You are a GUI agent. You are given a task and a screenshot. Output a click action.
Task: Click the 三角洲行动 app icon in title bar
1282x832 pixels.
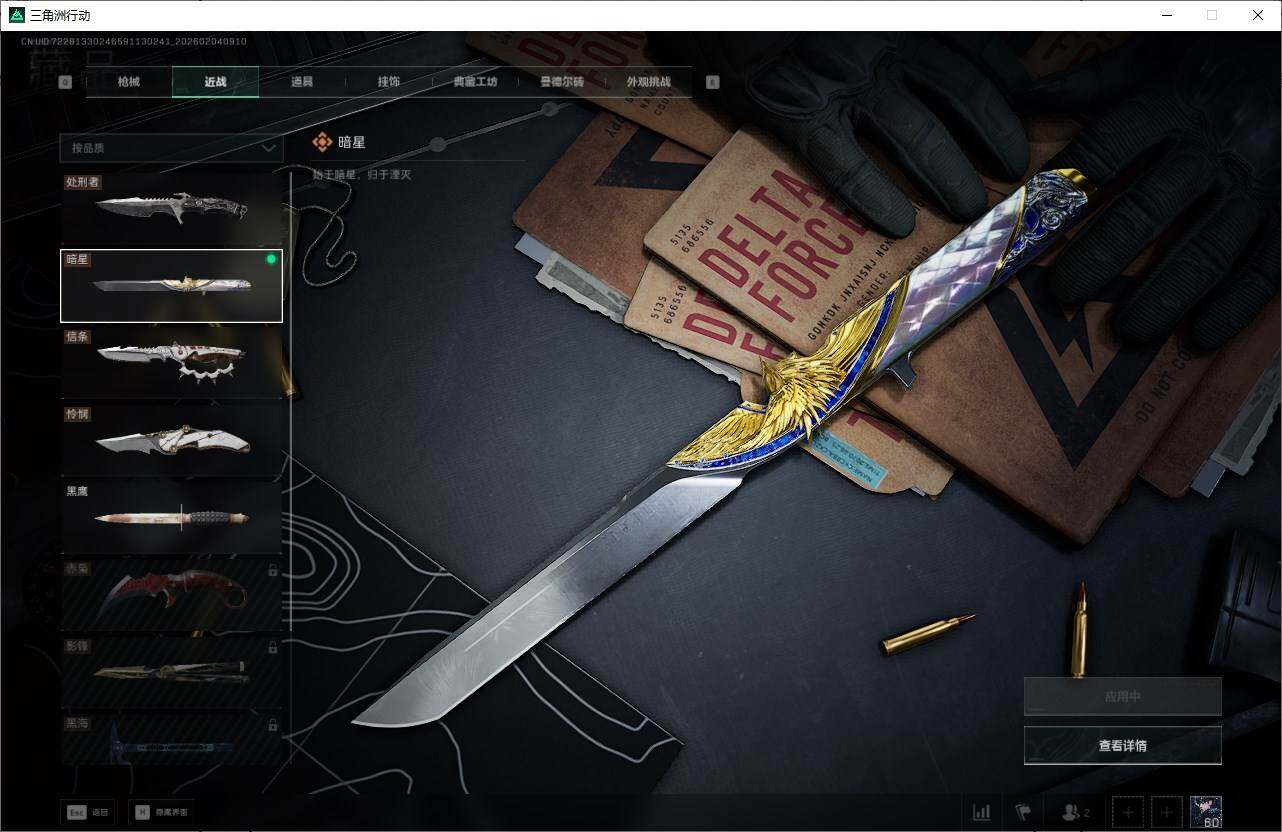point(16,15)
